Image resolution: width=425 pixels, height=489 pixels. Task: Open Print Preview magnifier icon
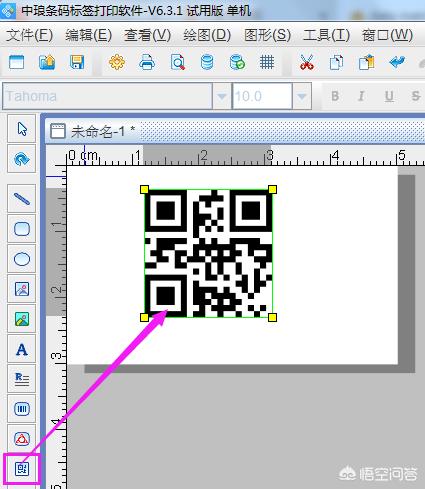pyautogui.click(x=177, y=62)
